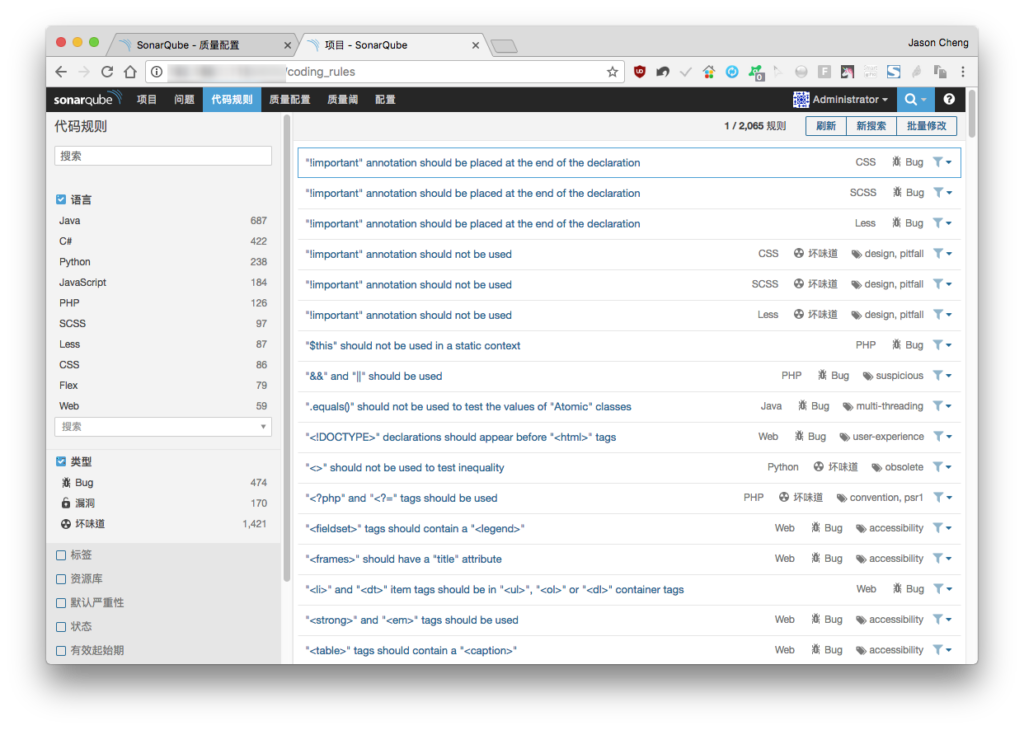This screenshot has width=1024, height=730.
Task: Click the 批量修改 button
Action: pos(927,125)
